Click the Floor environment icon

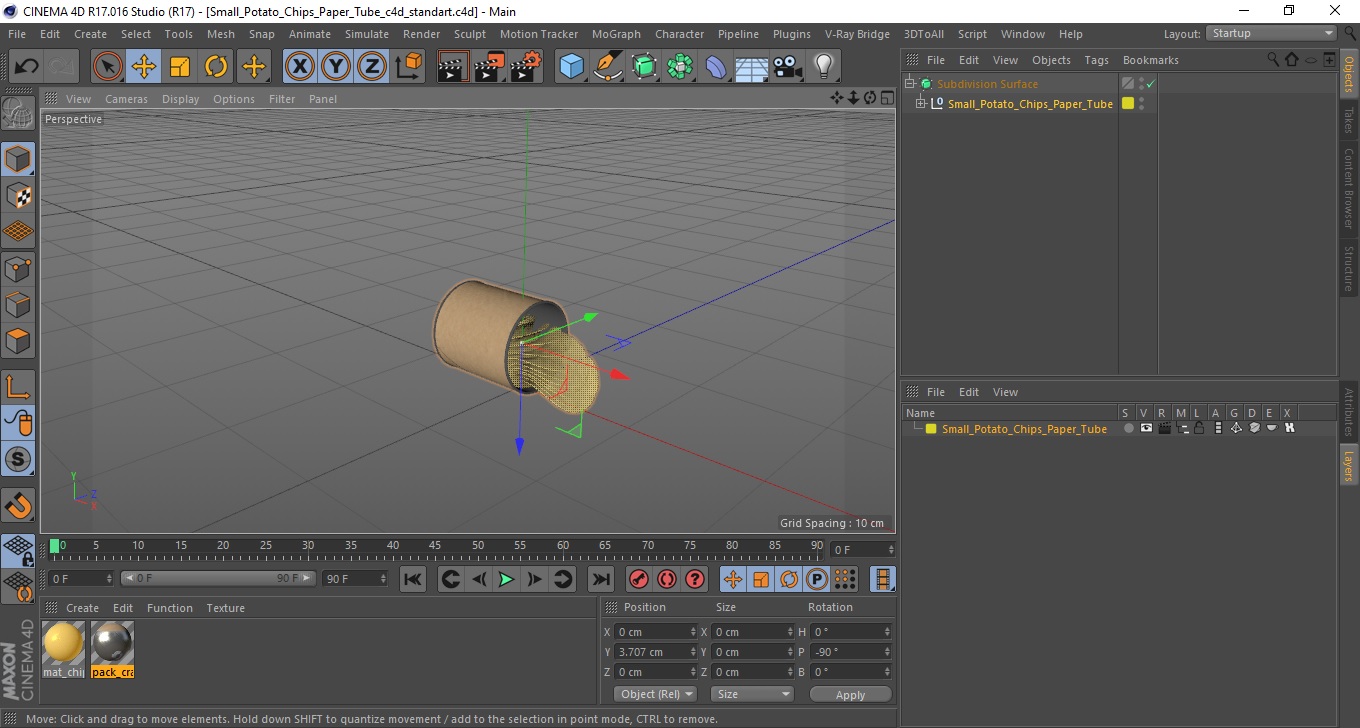[751, 67]
